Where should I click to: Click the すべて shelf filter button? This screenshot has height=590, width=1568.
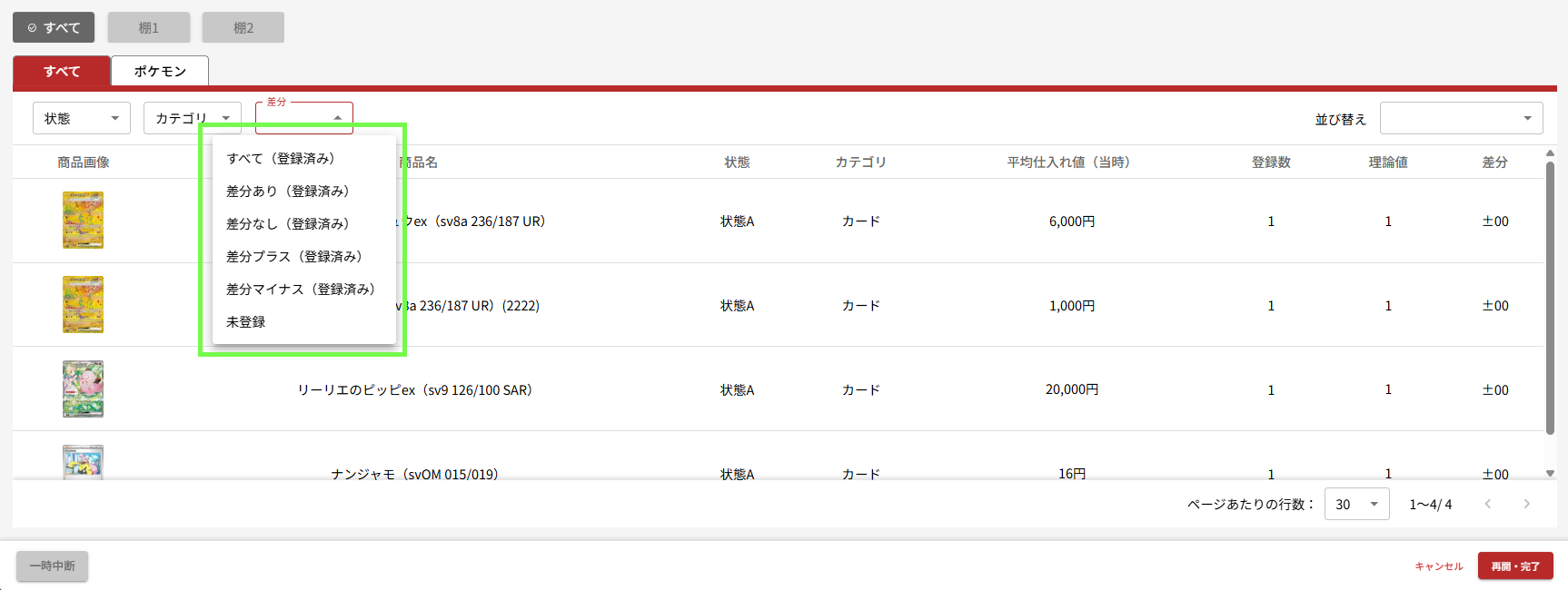coord(54,27)
